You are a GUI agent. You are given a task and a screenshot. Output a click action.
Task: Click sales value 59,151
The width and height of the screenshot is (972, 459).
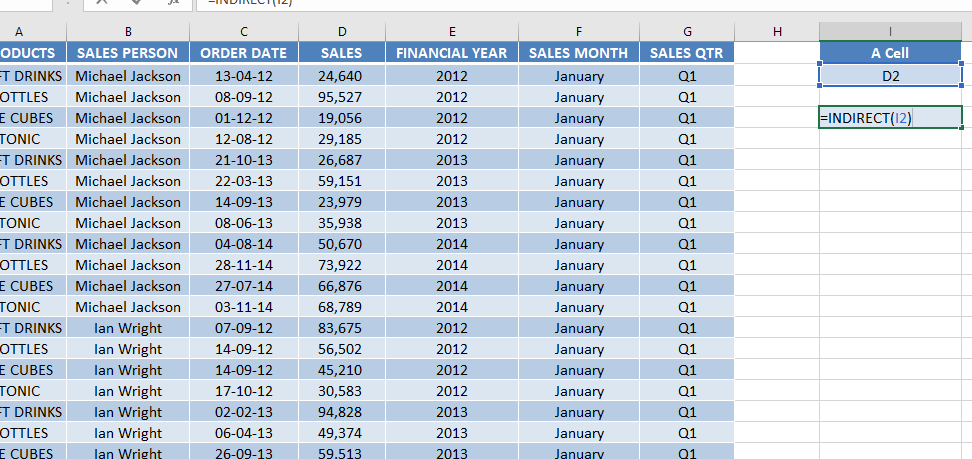pos(342,181)
